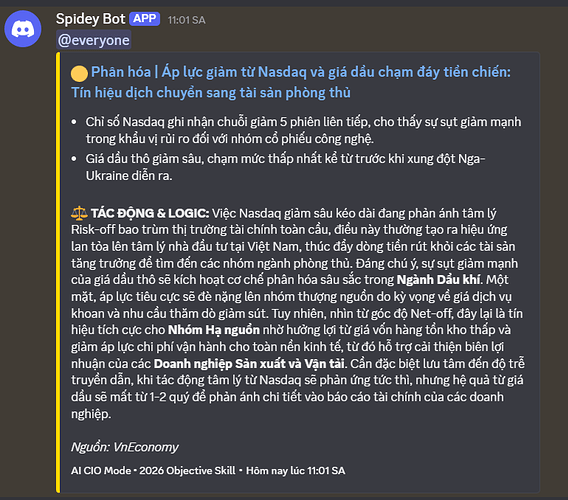Click the Spidey Bot username

pyautogui.click(x=91, y=19)
